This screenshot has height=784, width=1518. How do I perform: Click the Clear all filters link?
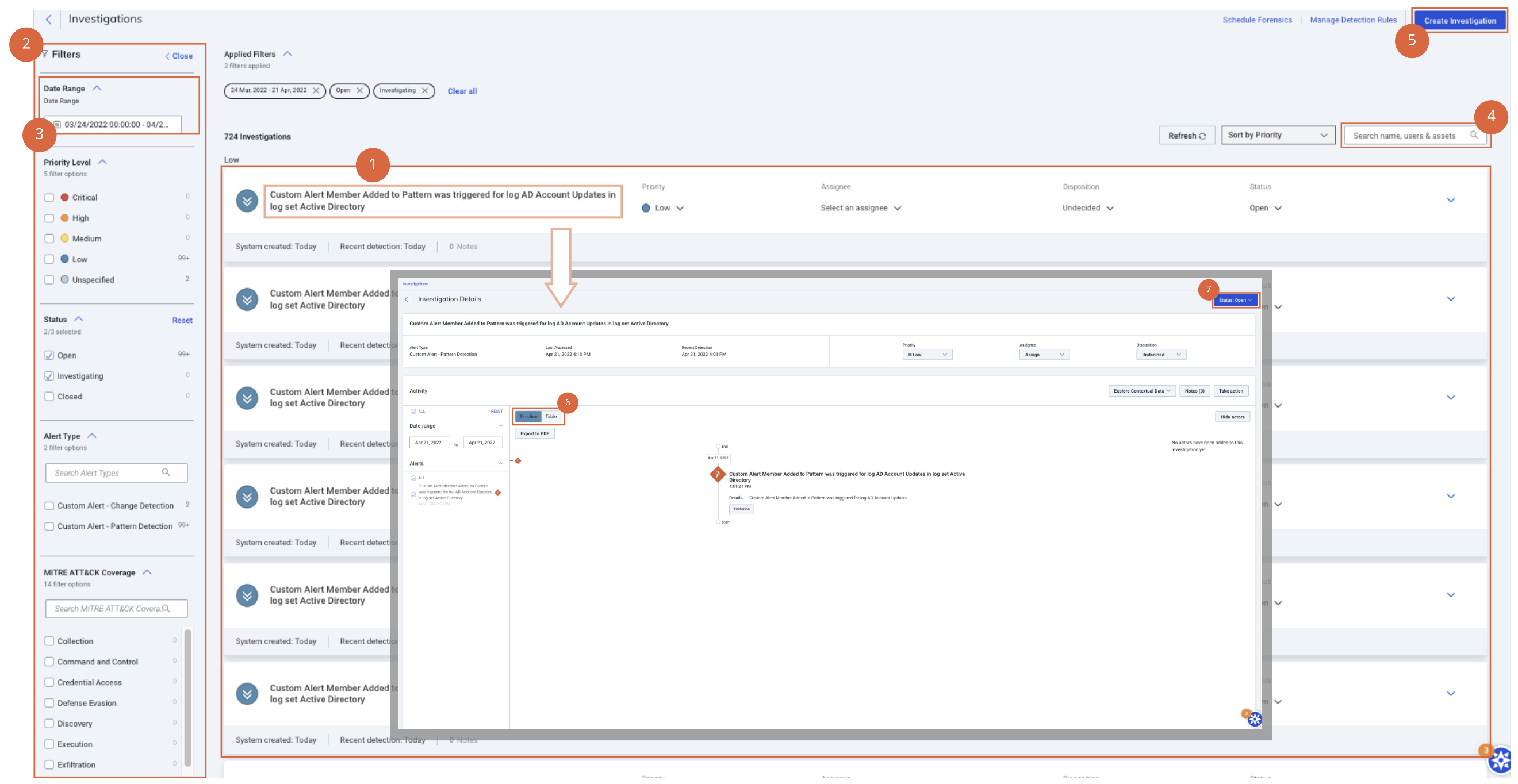pos(462,91)
